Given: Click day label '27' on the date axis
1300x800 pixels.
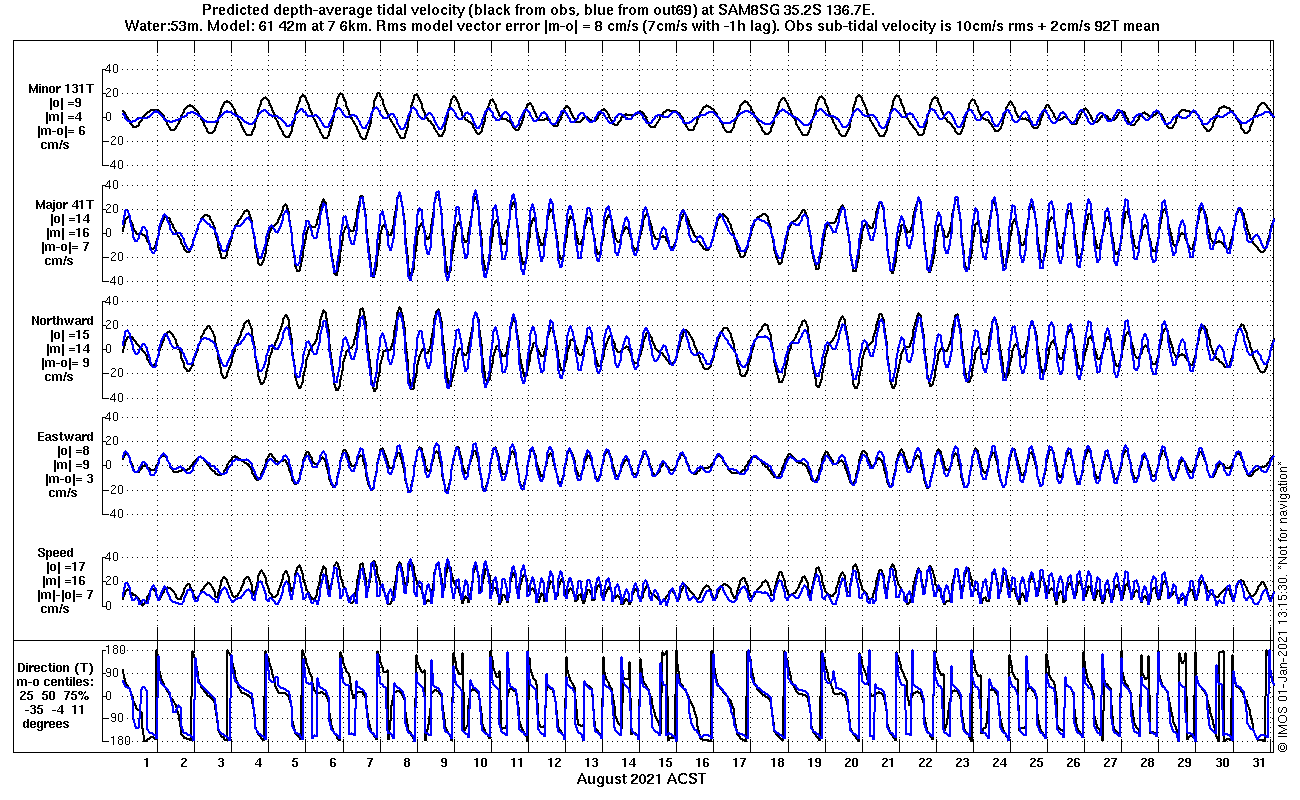Looking at the screenshot, I should coord(1111,762).
